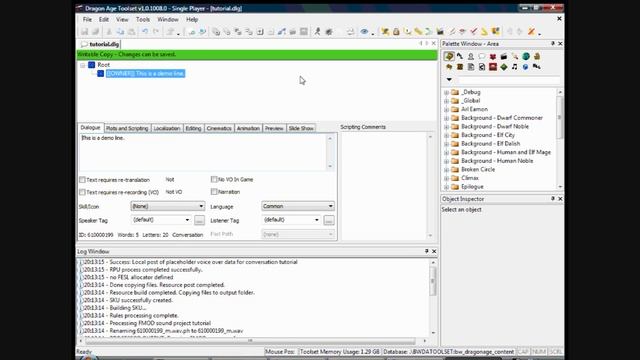Click the Save floppy disk toolbar icon

click(84, 31)
